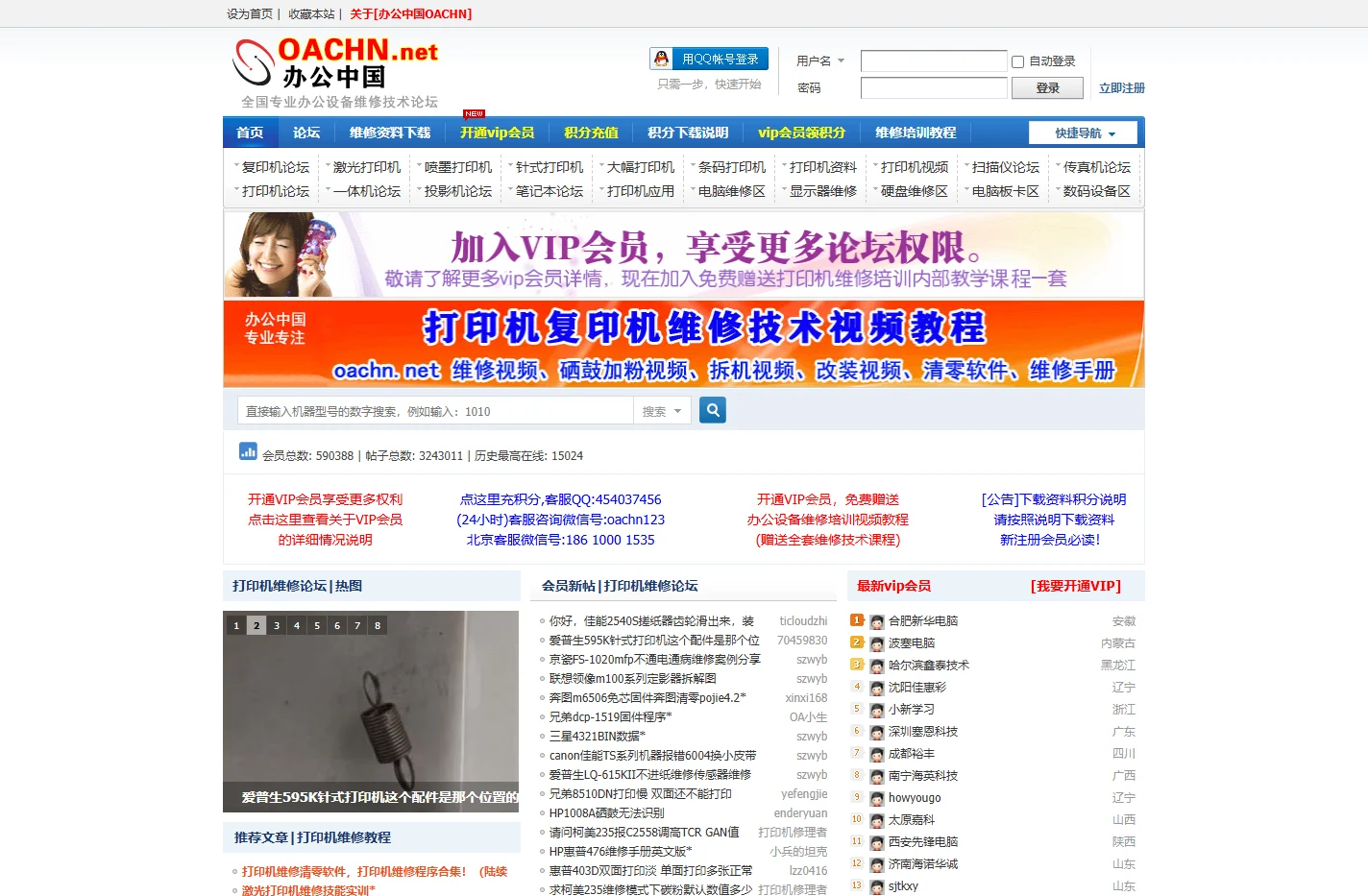The height and width of the screenshot is (896, 1368).
Task: Open the 扫描仪论坛 category link
Action: point(1006,167)
